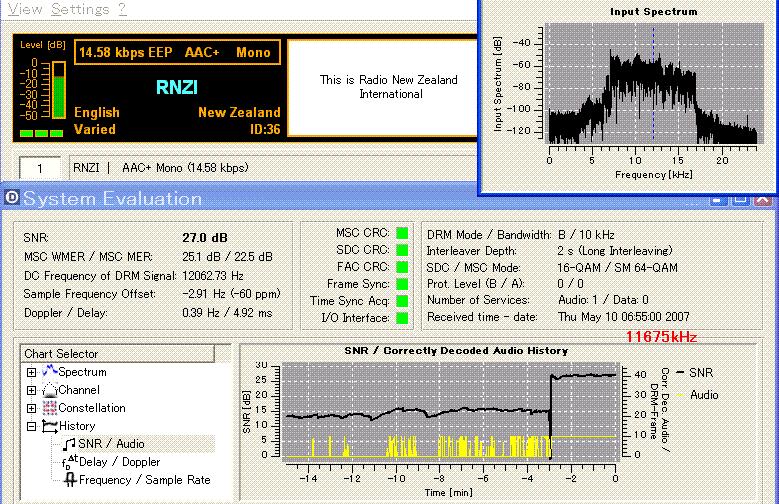Click the Spectrum chart icon
Viewport: 779px width, 504px height.
[50, 371]
